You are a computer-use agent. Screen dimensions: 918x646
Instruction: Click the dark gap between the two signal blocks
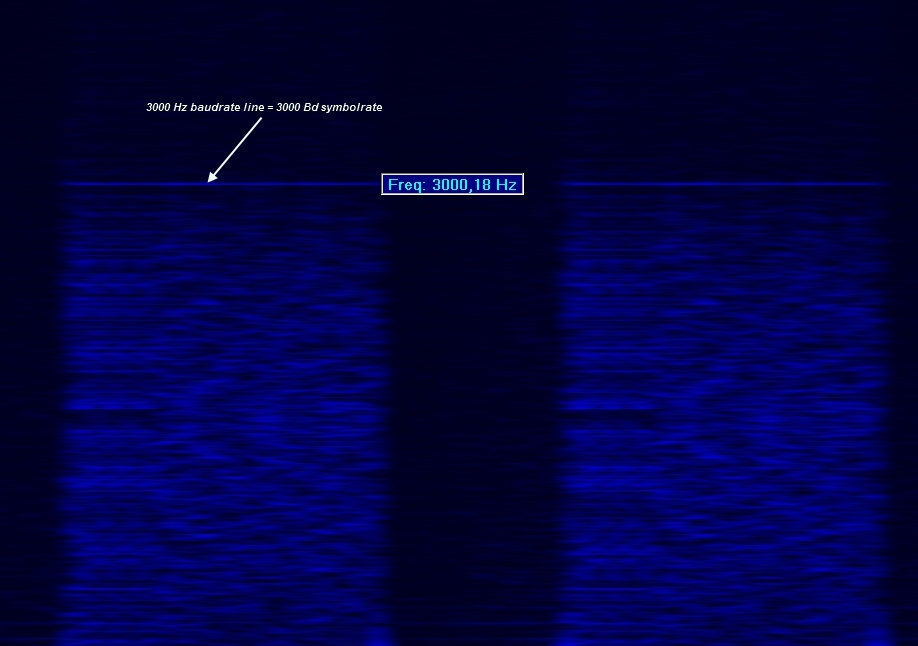coord(474,400)
